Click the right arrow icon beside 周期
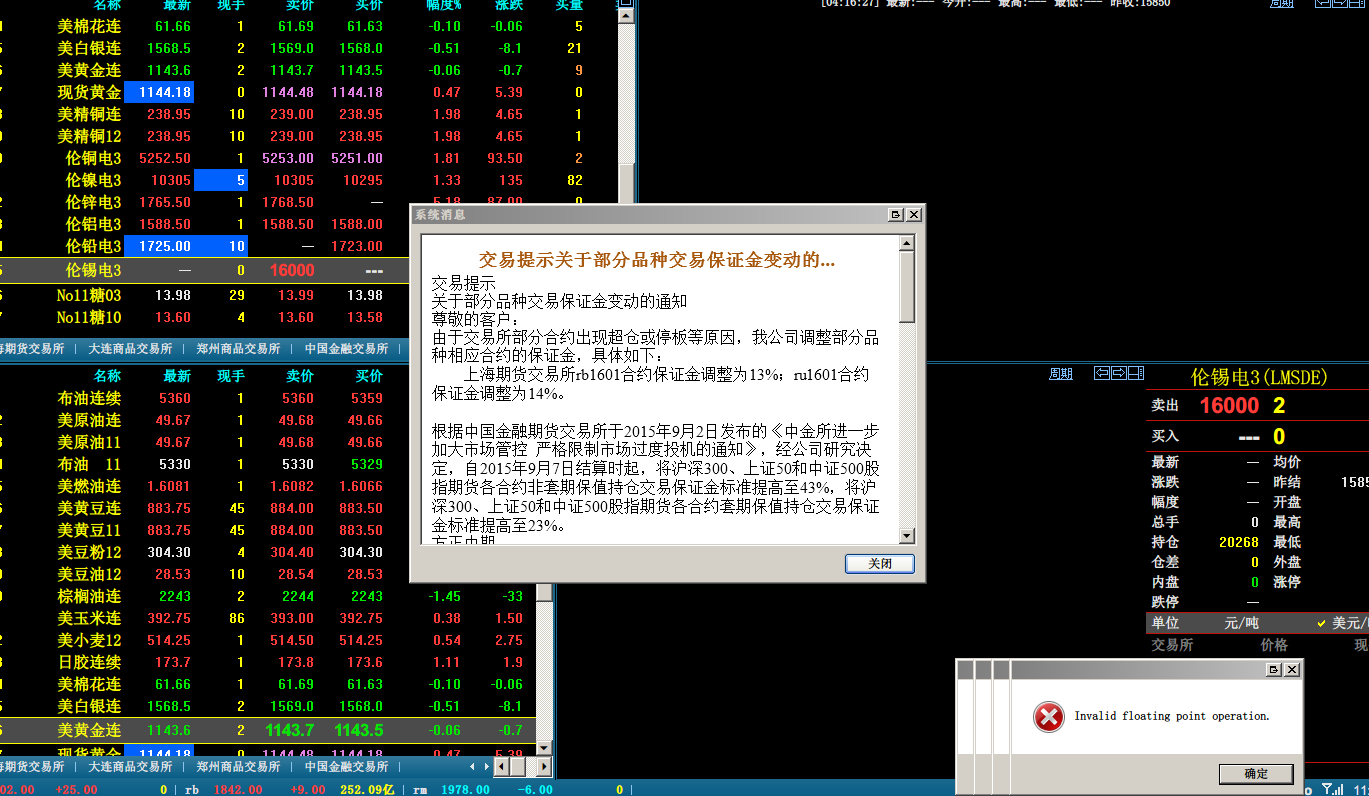The height and width of the screenshot is (796, 1369). pyautogui.click(x=1119, y=374)
